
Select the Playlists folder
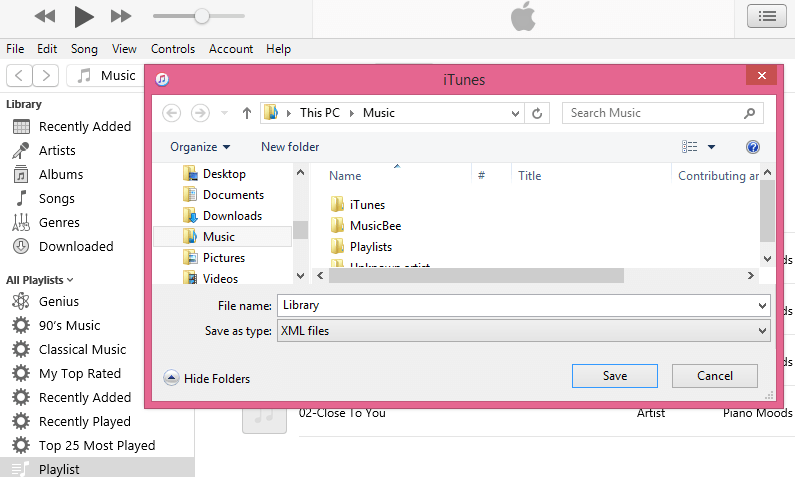point(361,247)
